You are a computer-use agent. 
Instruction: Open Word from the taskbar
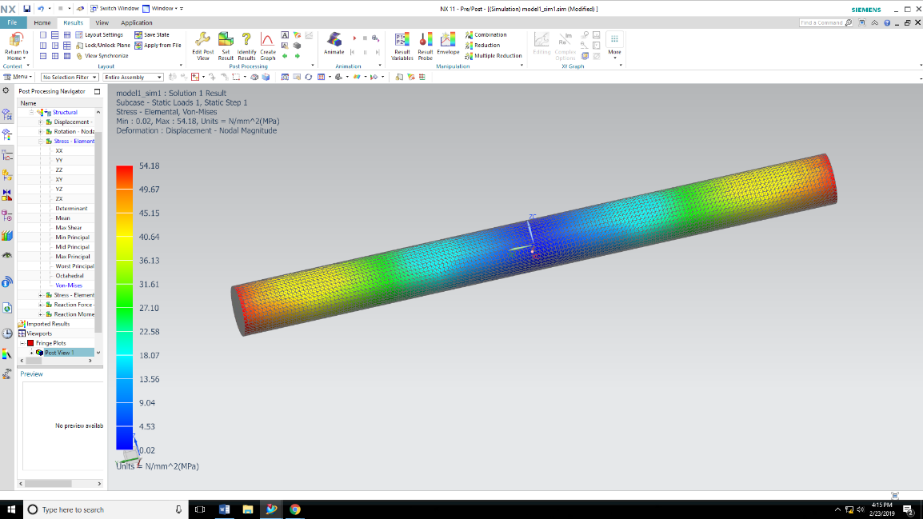click(224, 510)
